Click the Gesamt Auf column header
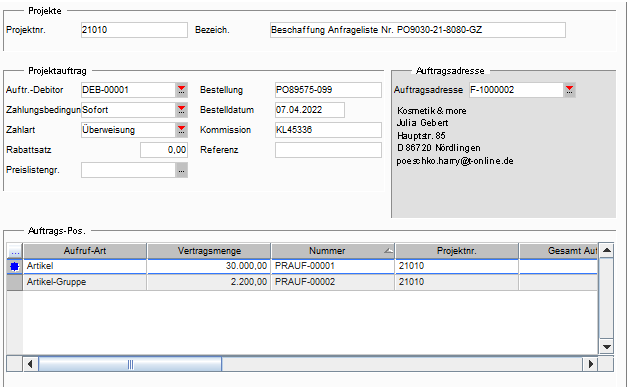The width and height of the screenshot is (627, 387). point(559,251)
